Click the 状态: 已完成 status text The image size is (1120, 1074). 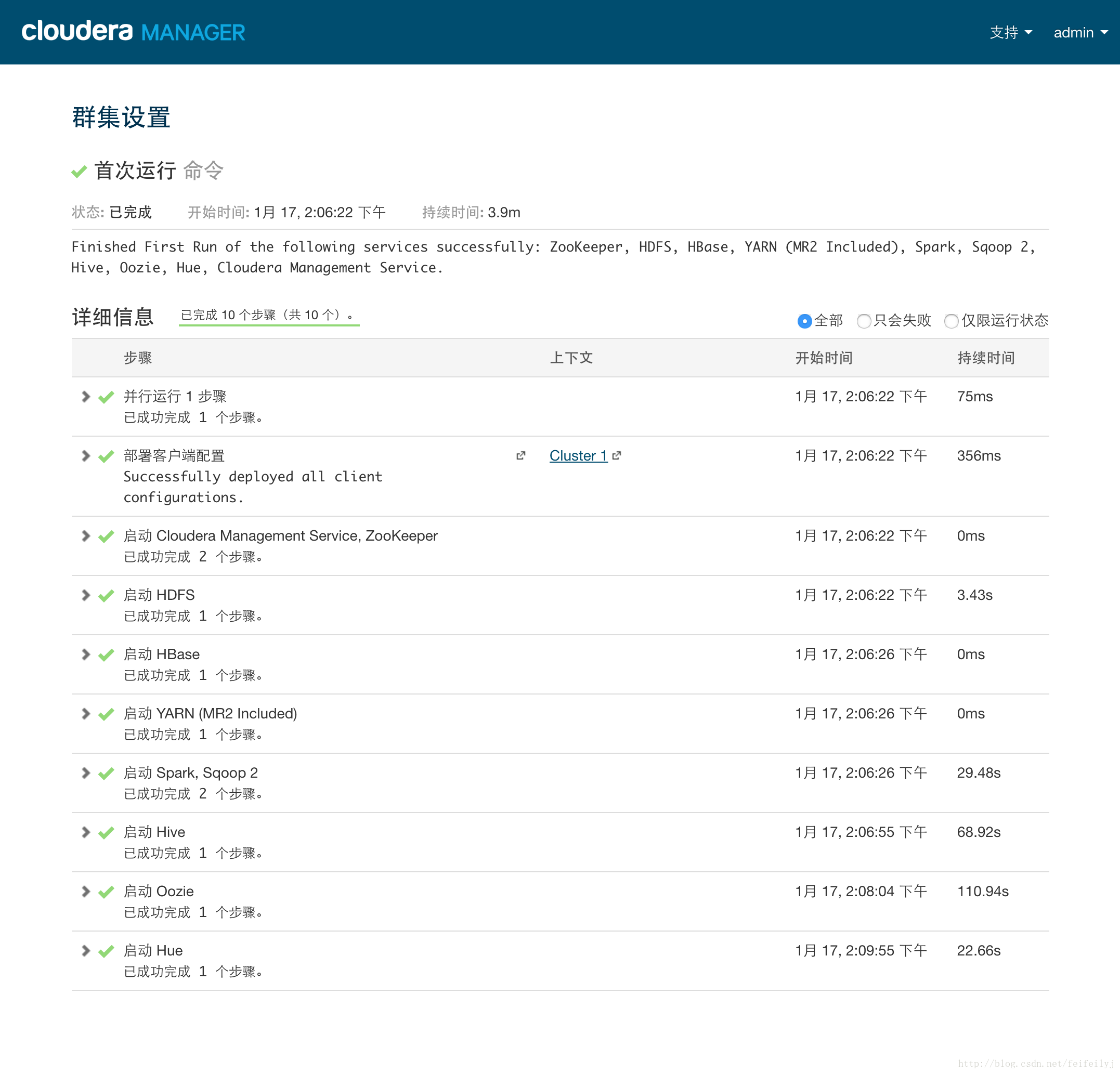point(111,213)
